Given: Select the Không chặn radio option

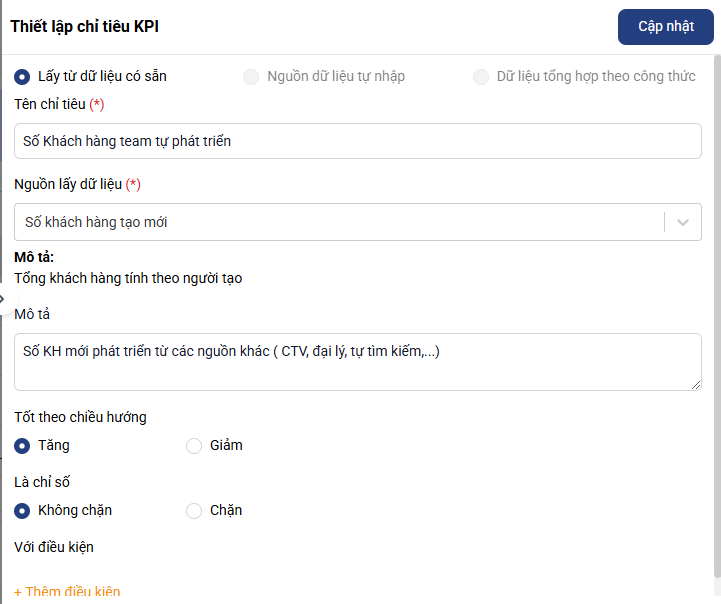Looking at the screenshot, I should [22, 510].
